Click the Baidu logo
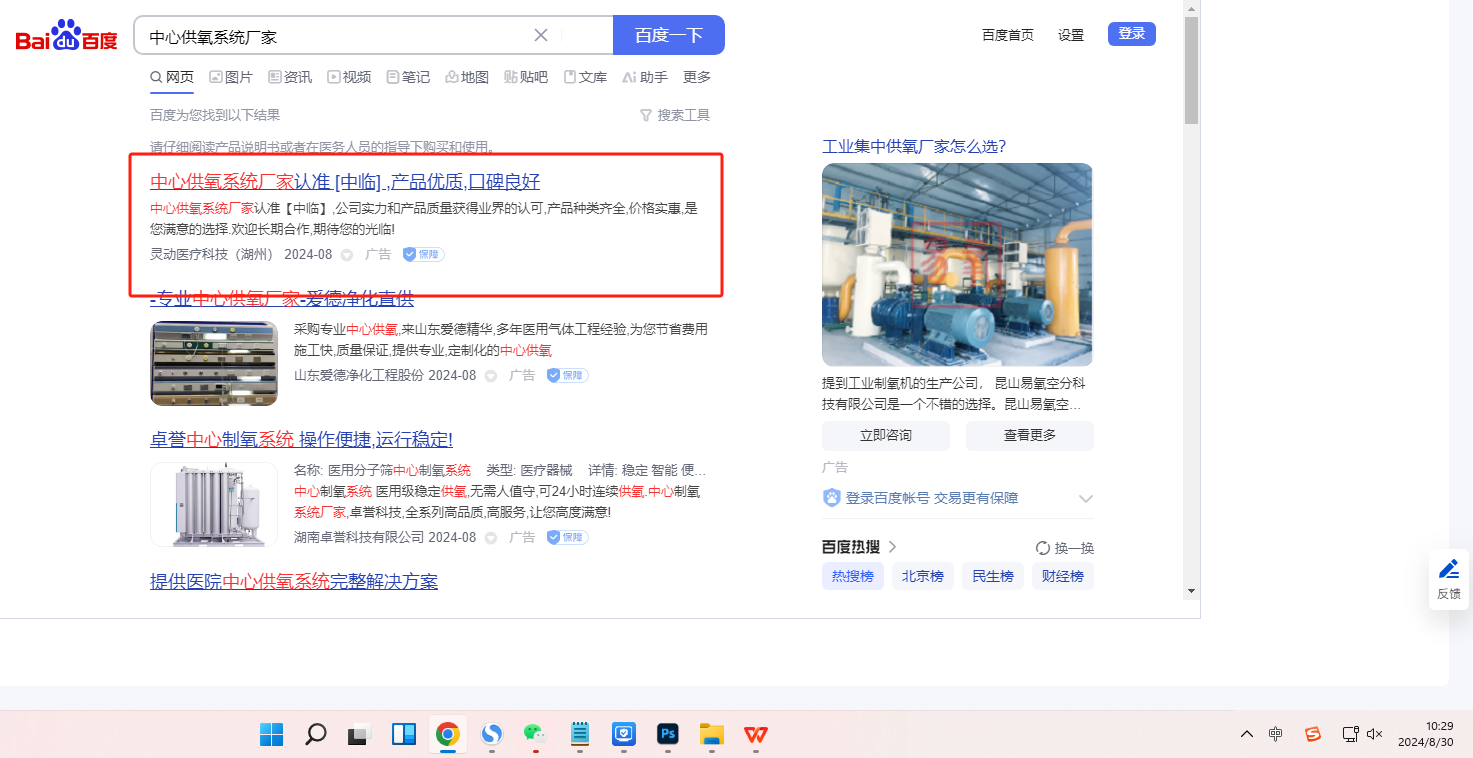The height and width of the screenshot is (758, 1473). pos(66,36)
